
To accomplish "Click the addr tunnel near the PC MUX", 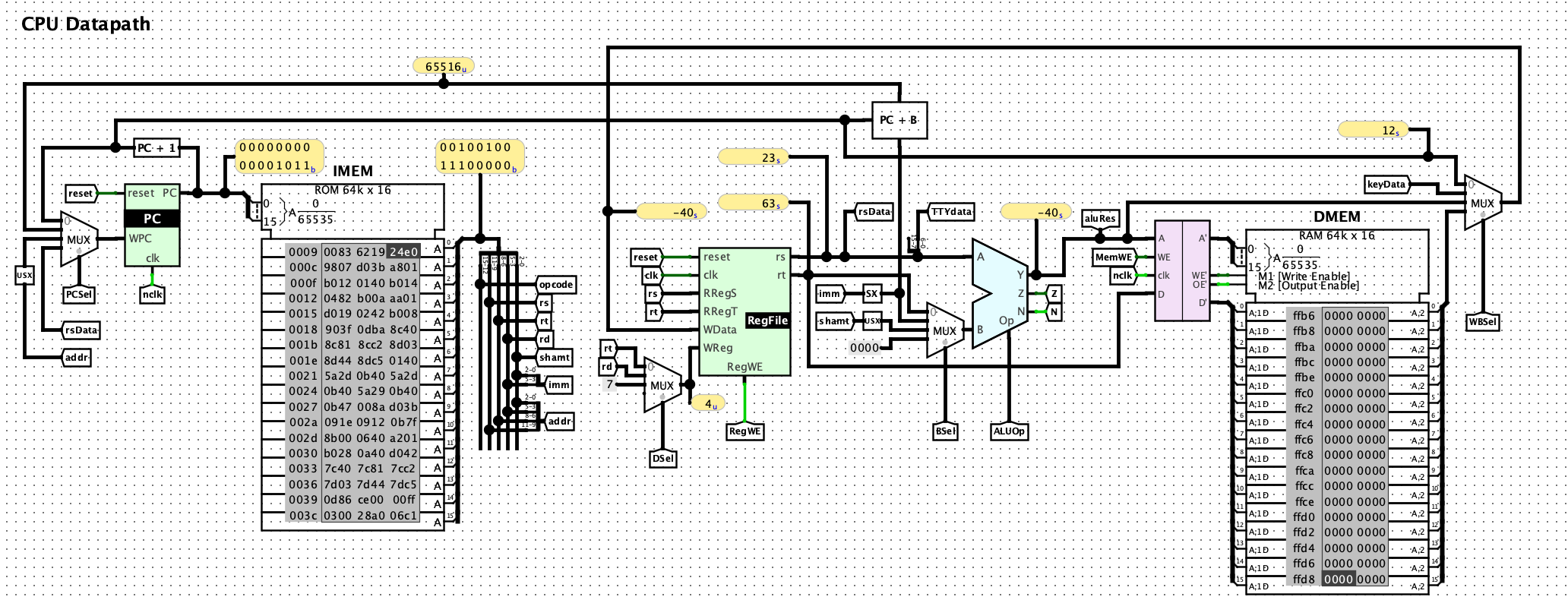I will tap(77, 358).
